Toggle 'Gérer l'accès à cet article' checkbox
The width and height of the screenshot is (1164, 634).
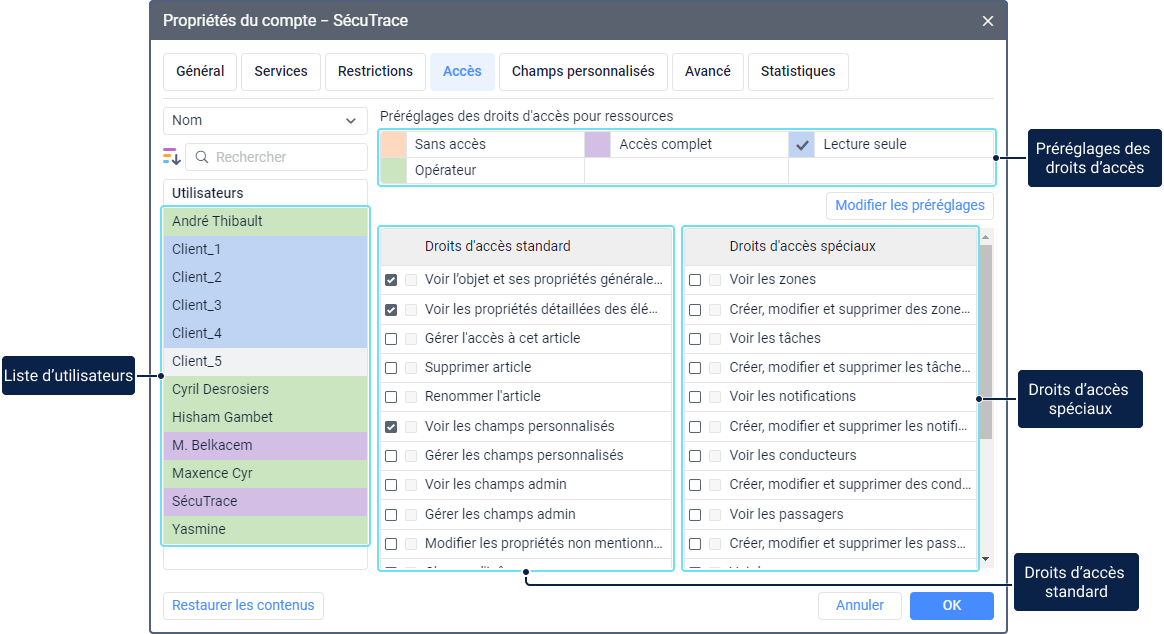391,339
